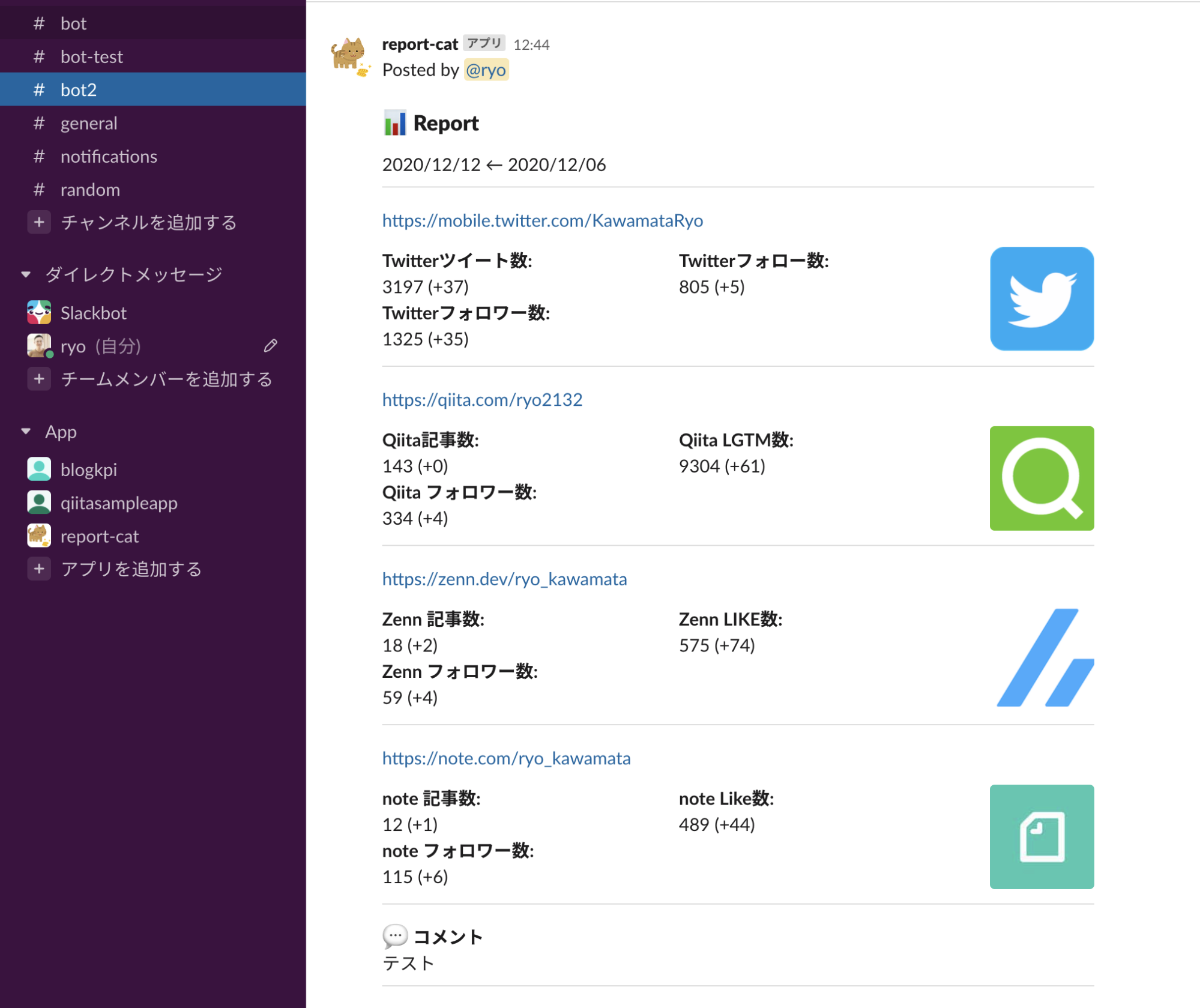The width and height of the screenshot is (1200, 1008).
Task: Click the Twitter bird icon in the report
Action: coord(1042,298)
